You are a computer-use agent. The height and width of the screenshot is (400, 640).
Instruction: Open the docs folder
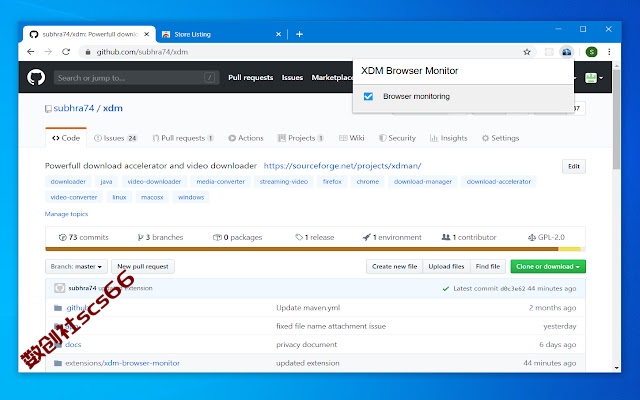tap(73, 344)
